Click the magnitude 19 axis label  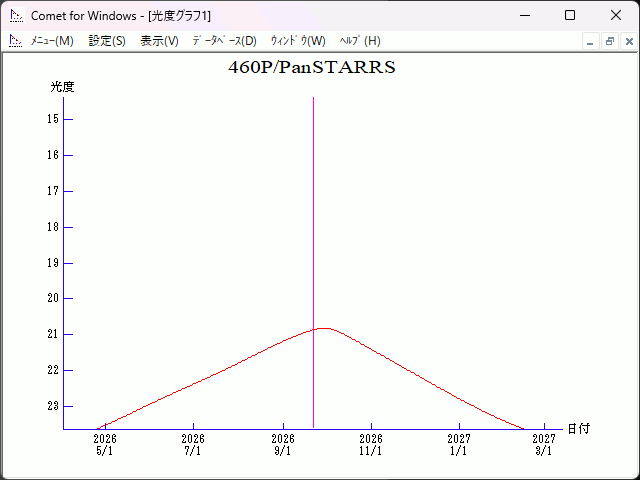53,263
